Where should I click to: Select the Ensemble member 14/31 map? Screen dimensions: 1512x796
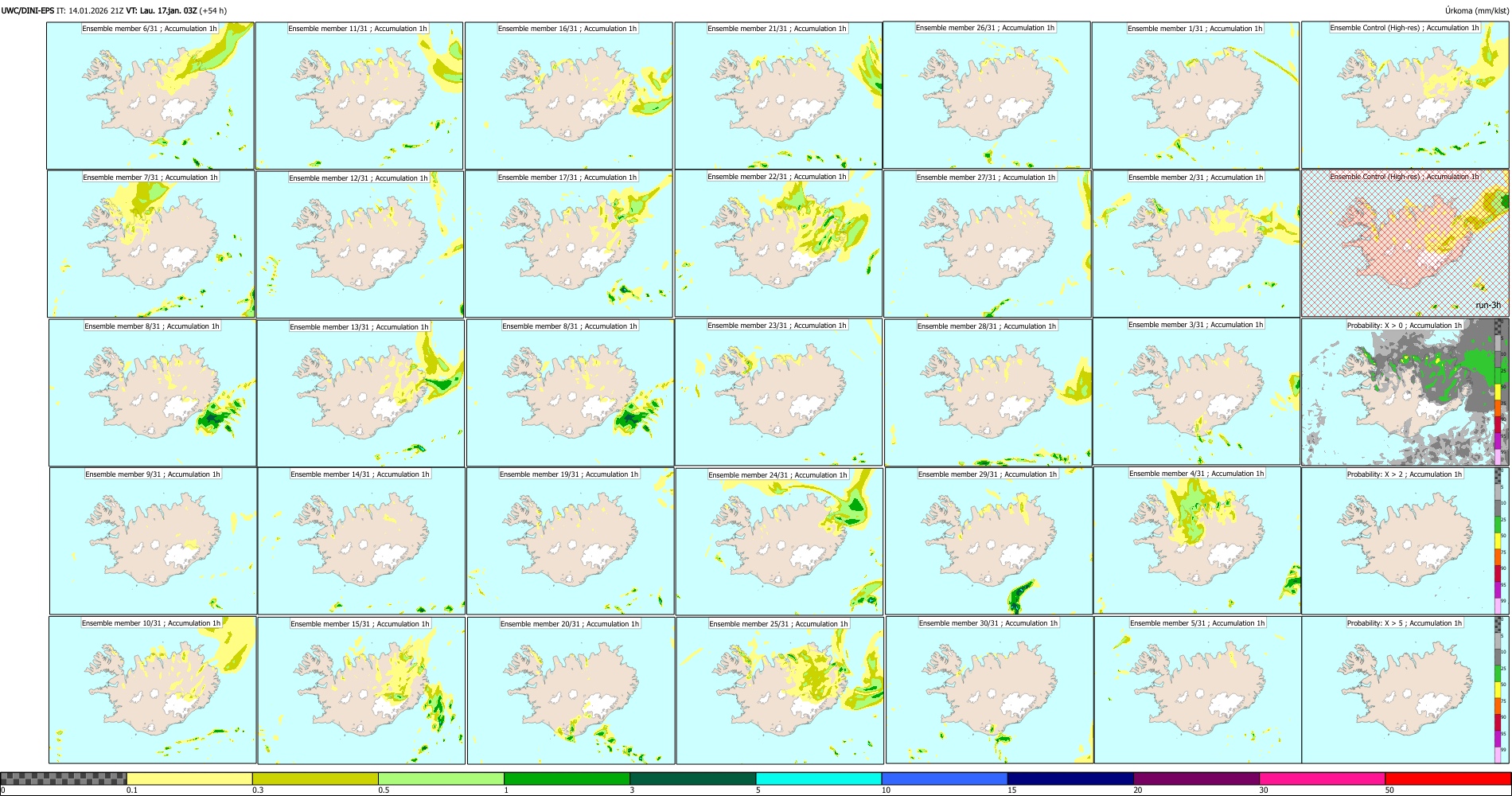point(361,540)
